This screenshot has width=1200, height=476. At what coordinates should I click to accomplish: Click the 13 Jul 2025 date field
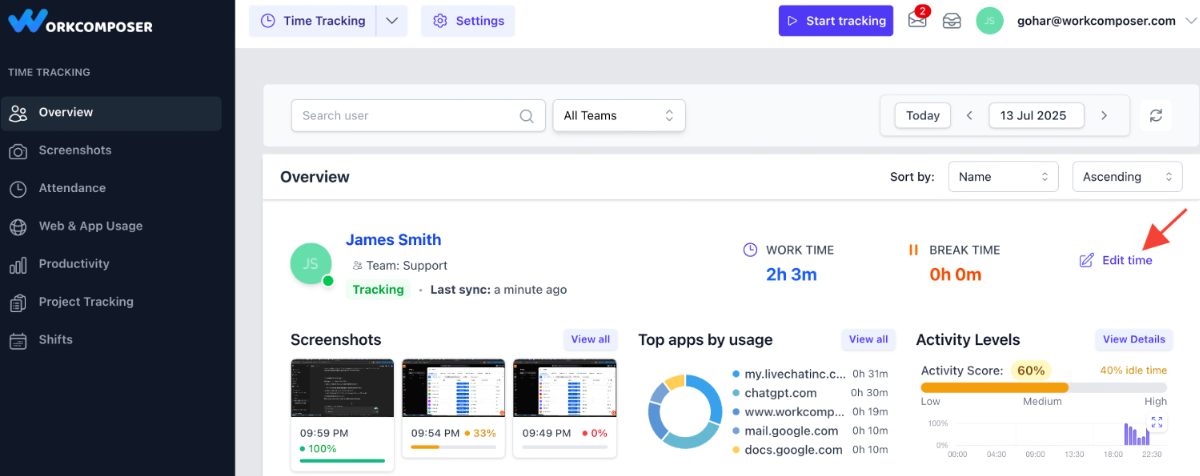click(1035, 116)
